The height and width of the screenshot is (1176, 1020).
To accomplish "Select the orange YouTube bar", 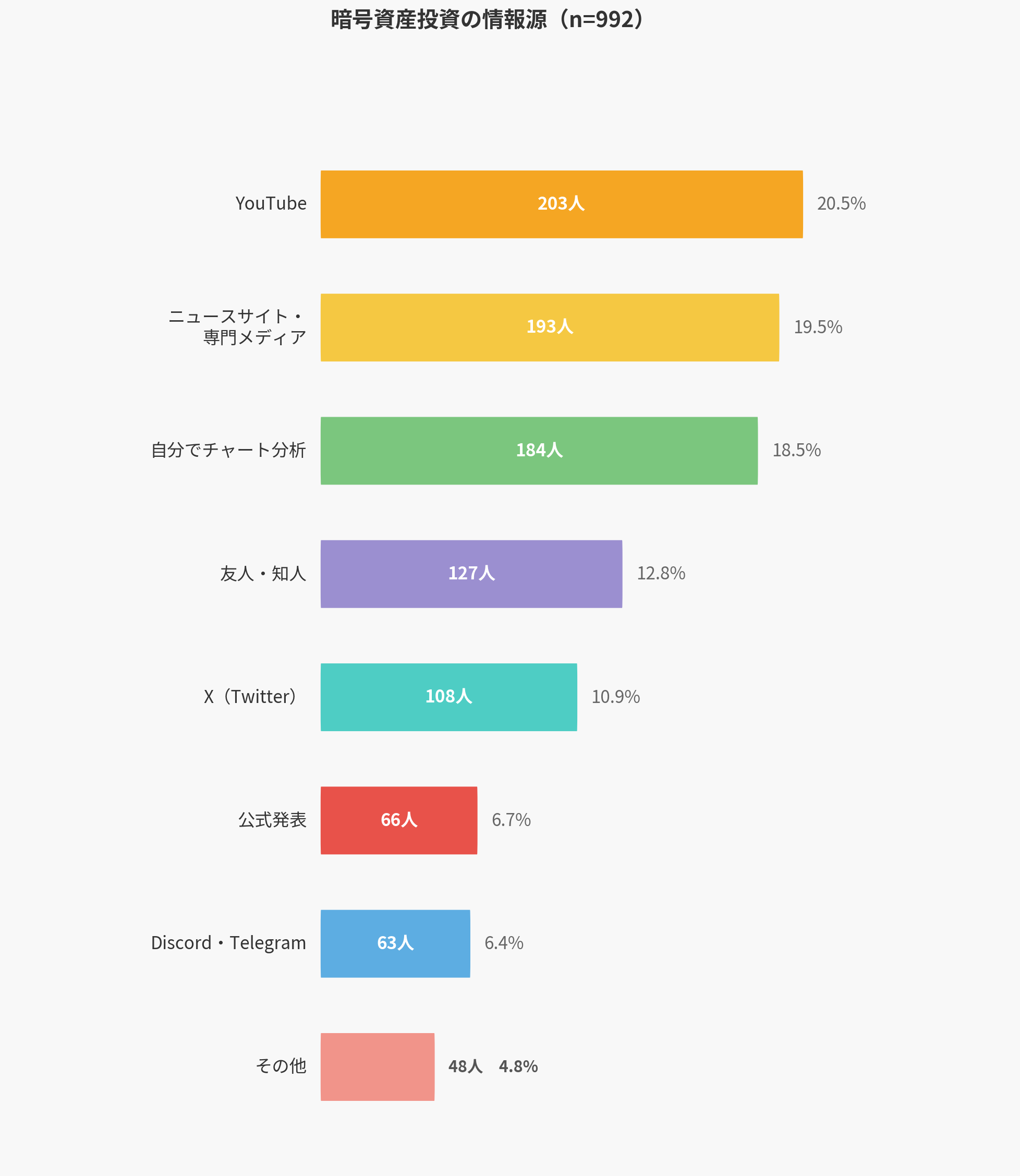I will click(x=561, y=204).
